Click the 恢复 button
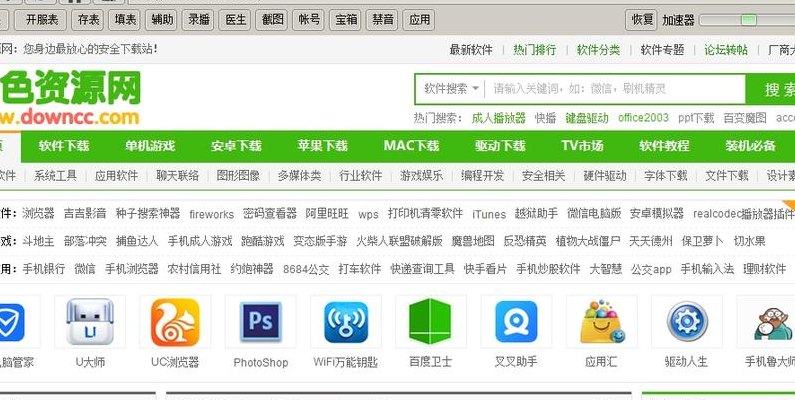The image size is (795, 400). pyautogui.click(x=642, y=20)
